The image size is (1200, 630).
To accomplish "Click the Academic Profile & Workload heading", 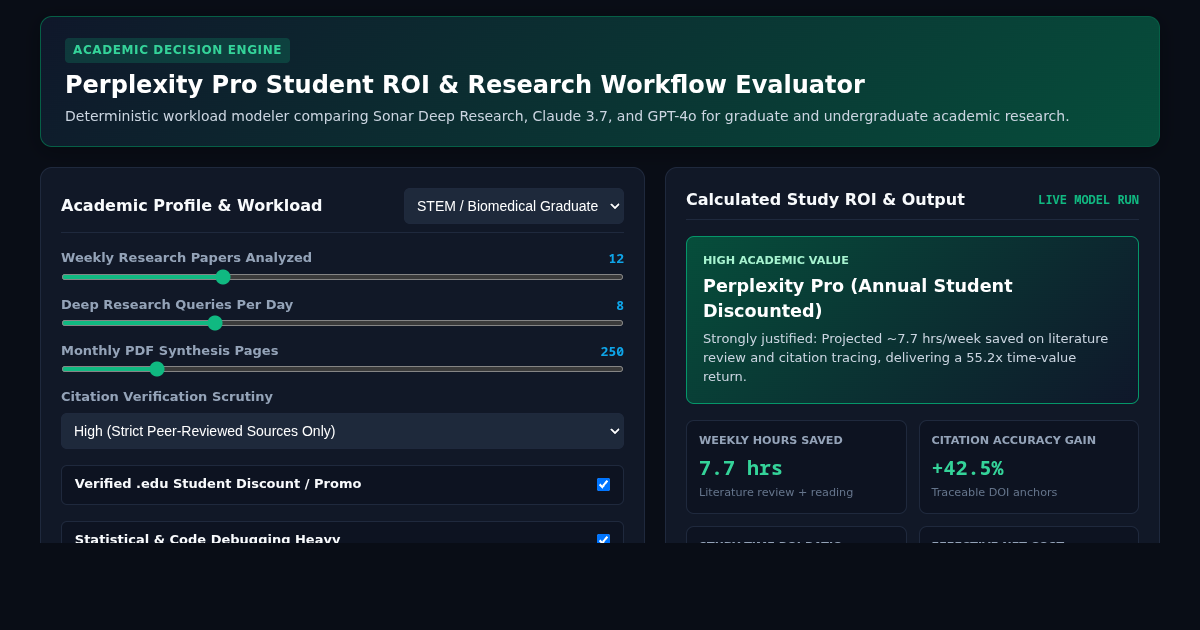I will pyautogui.click(x=192, y=206).
